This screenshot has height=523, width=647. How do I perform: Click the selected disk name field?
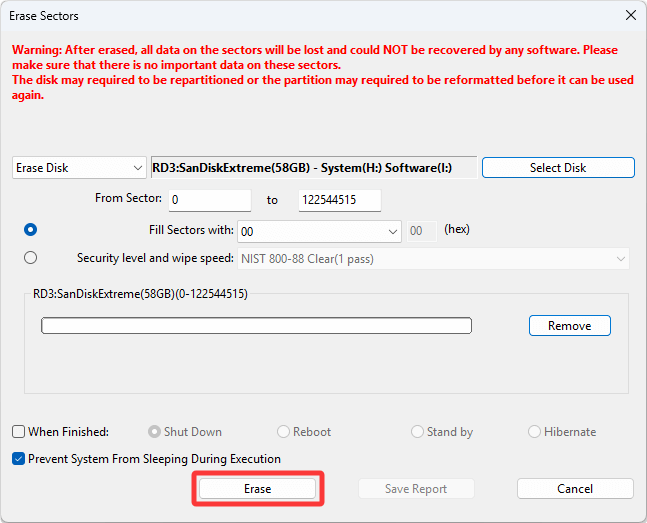[x=312, y=168]
